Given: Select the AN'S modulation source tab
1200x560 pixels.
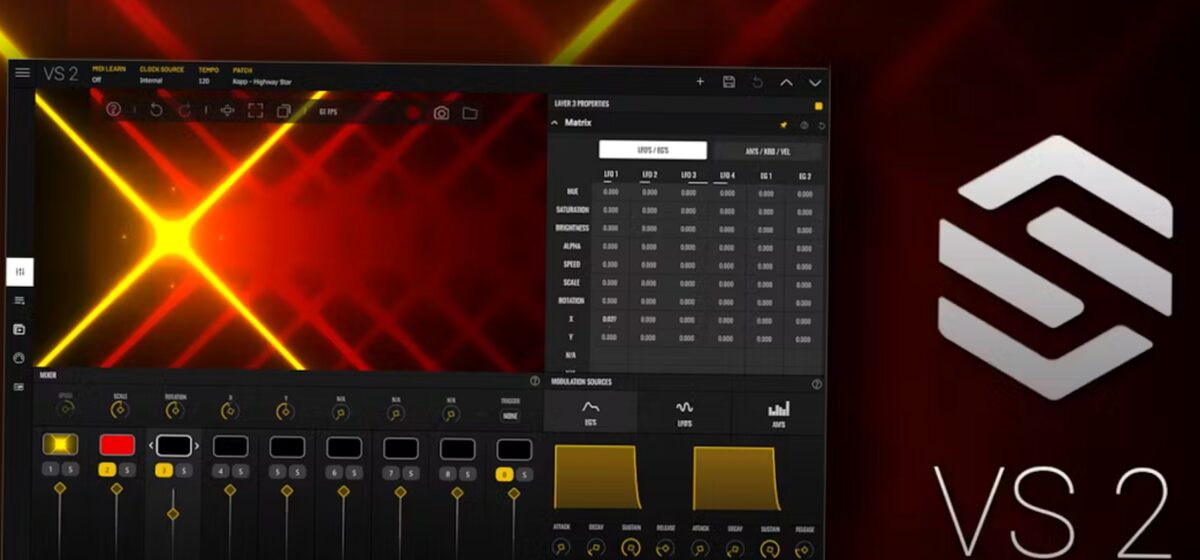Looking at the screenshot, I should click(x=778, y=412).
